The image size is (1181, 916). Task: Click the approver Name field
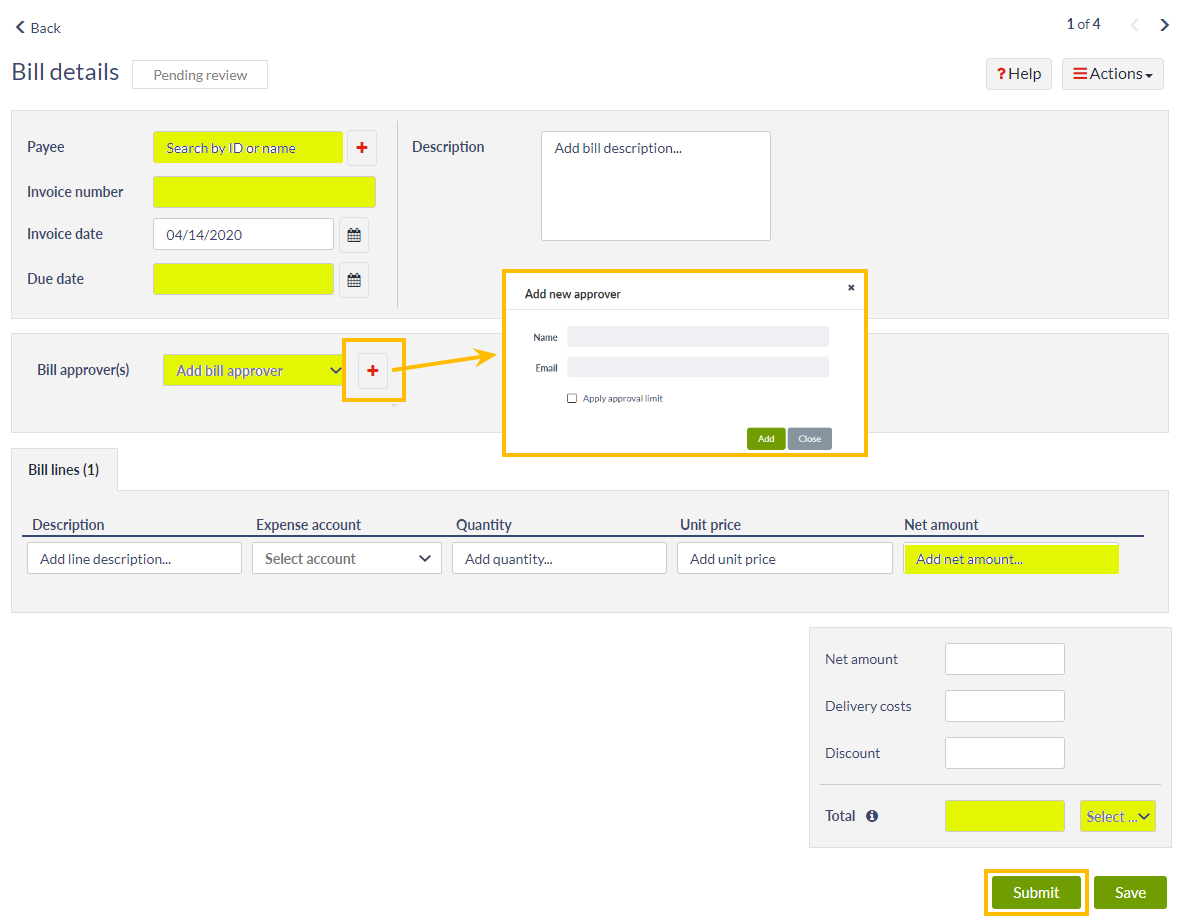point(698,336)
